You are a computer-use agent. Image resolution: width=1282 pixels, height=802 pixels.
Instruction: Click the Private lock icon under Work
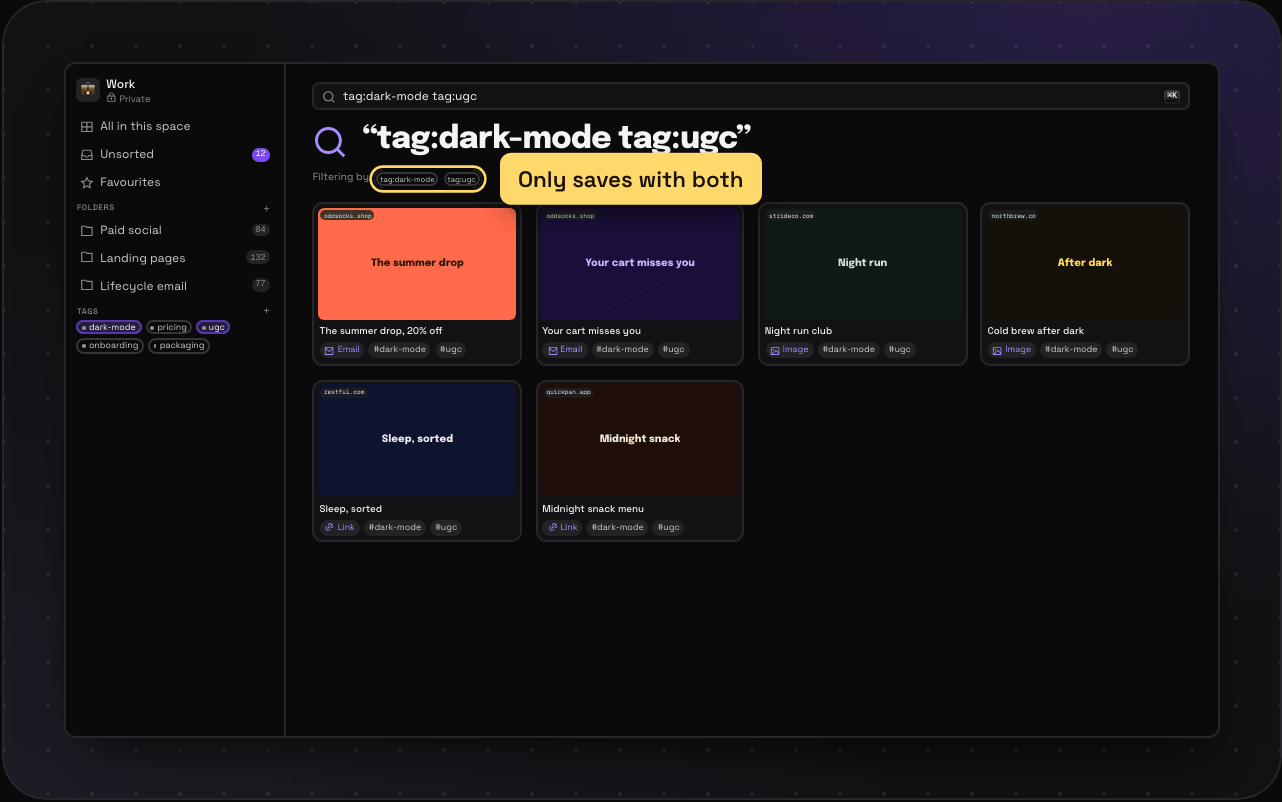[x=111, y=99]
